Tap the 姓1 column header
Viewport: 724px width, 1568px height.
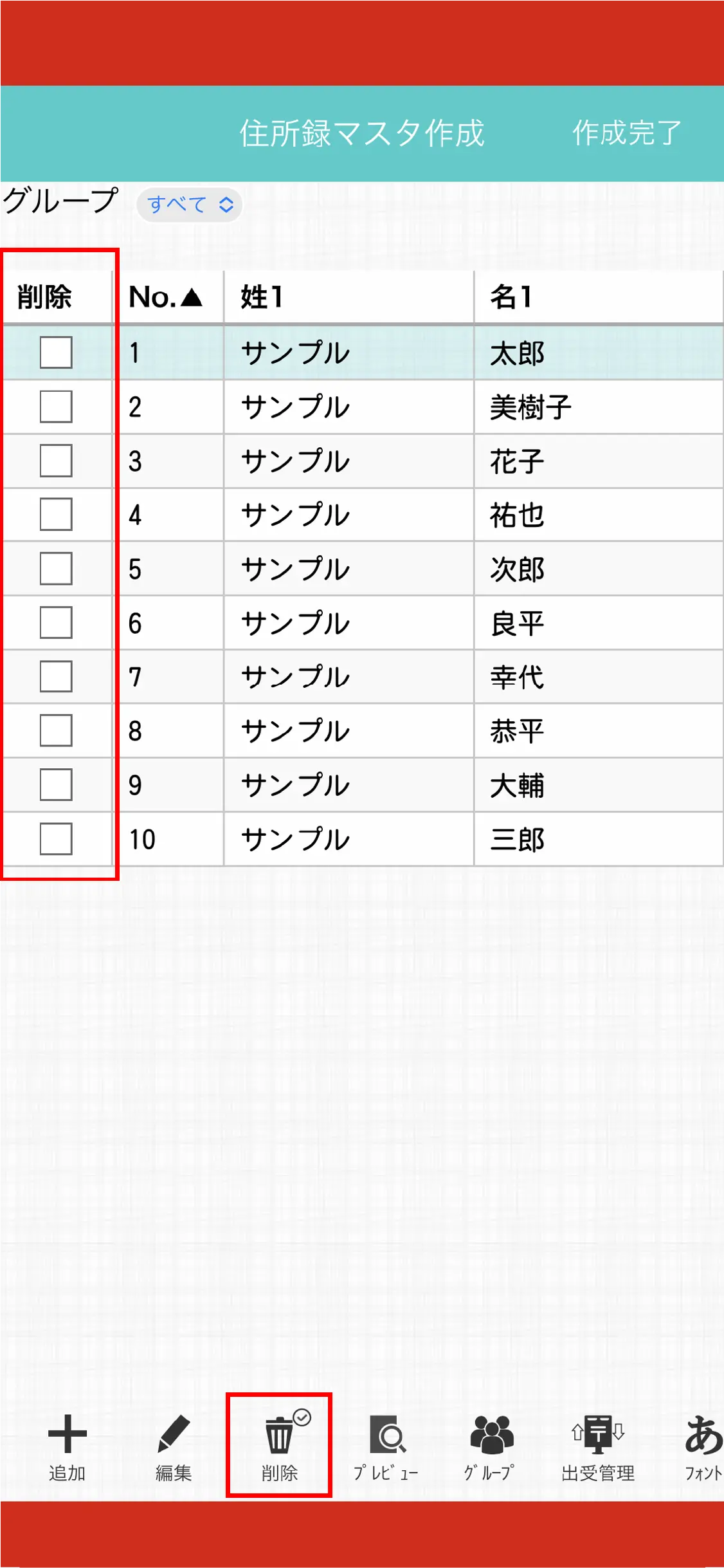[x=347, y=297]
